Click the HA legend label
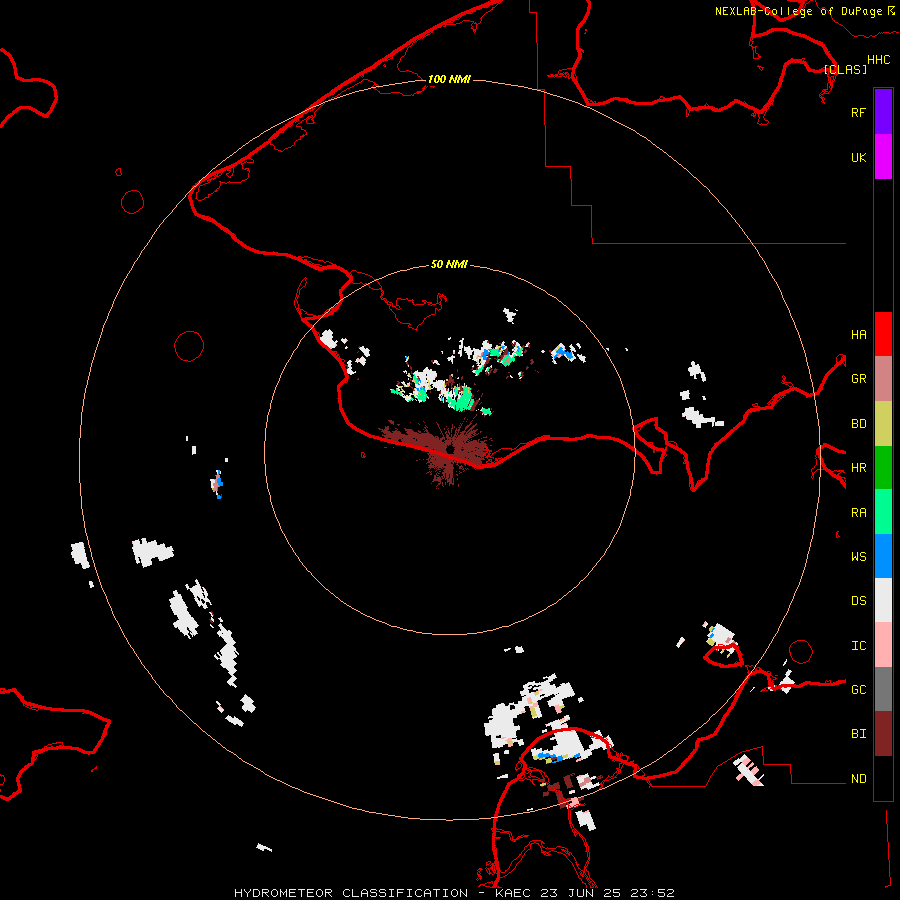The width and height of the screenshot is (900, 900). 859,334
